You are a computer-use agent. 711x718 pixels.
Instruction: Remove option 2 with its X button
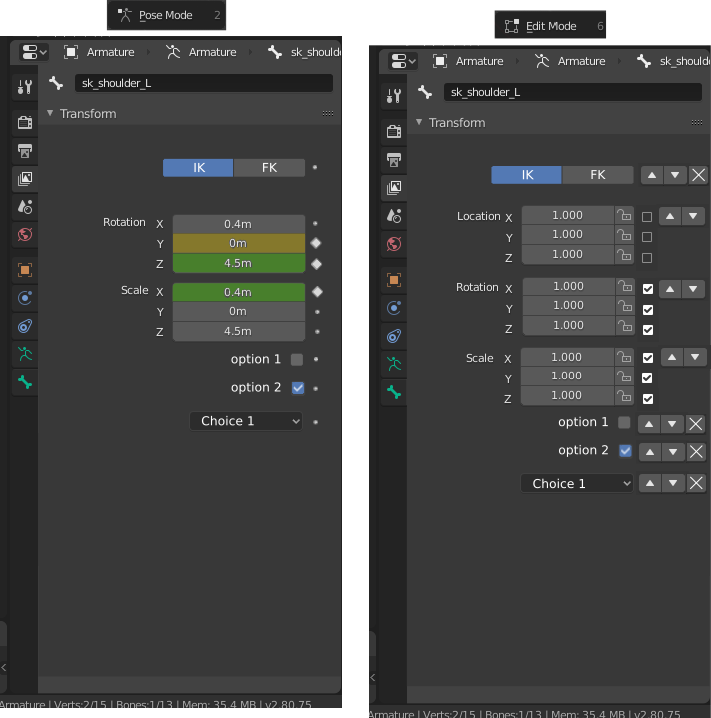tap(696, 452)
